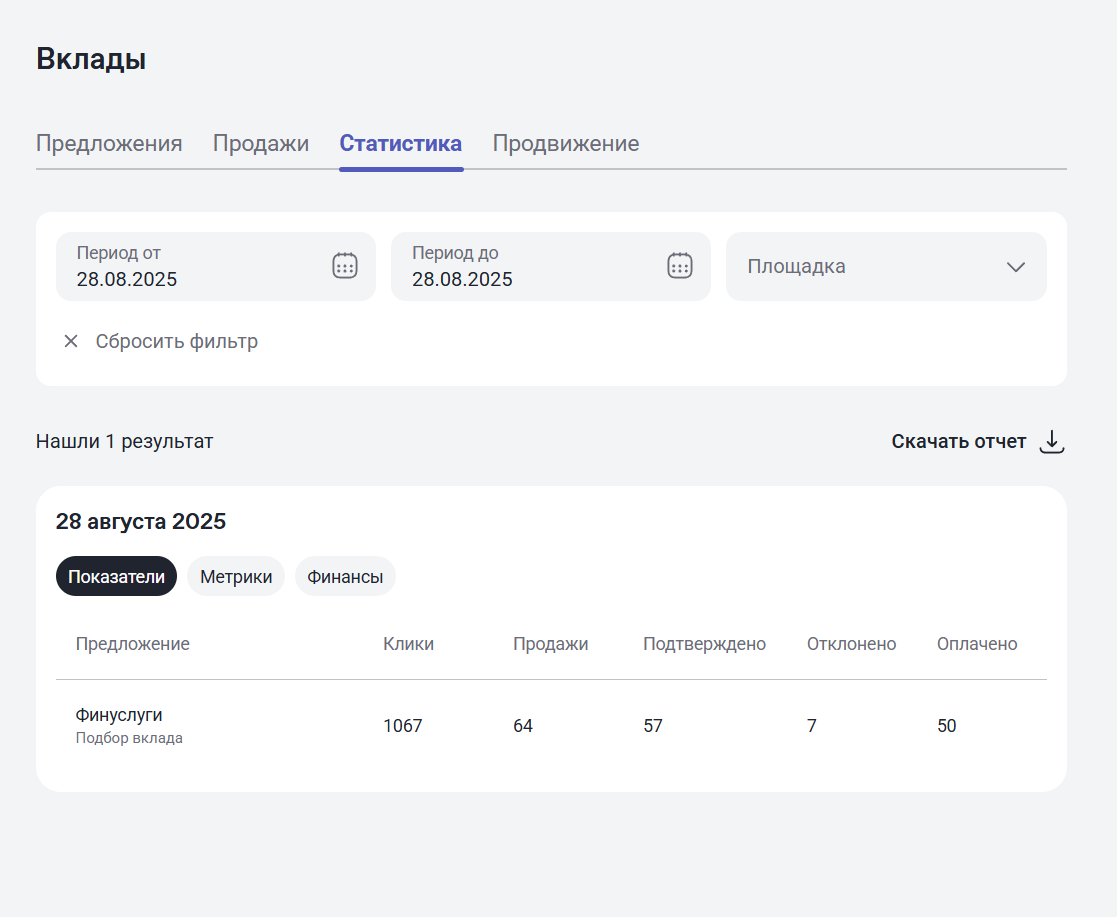1117x917 pixels.
Task: Click the Клики column header
Action: tap(409, 643)
